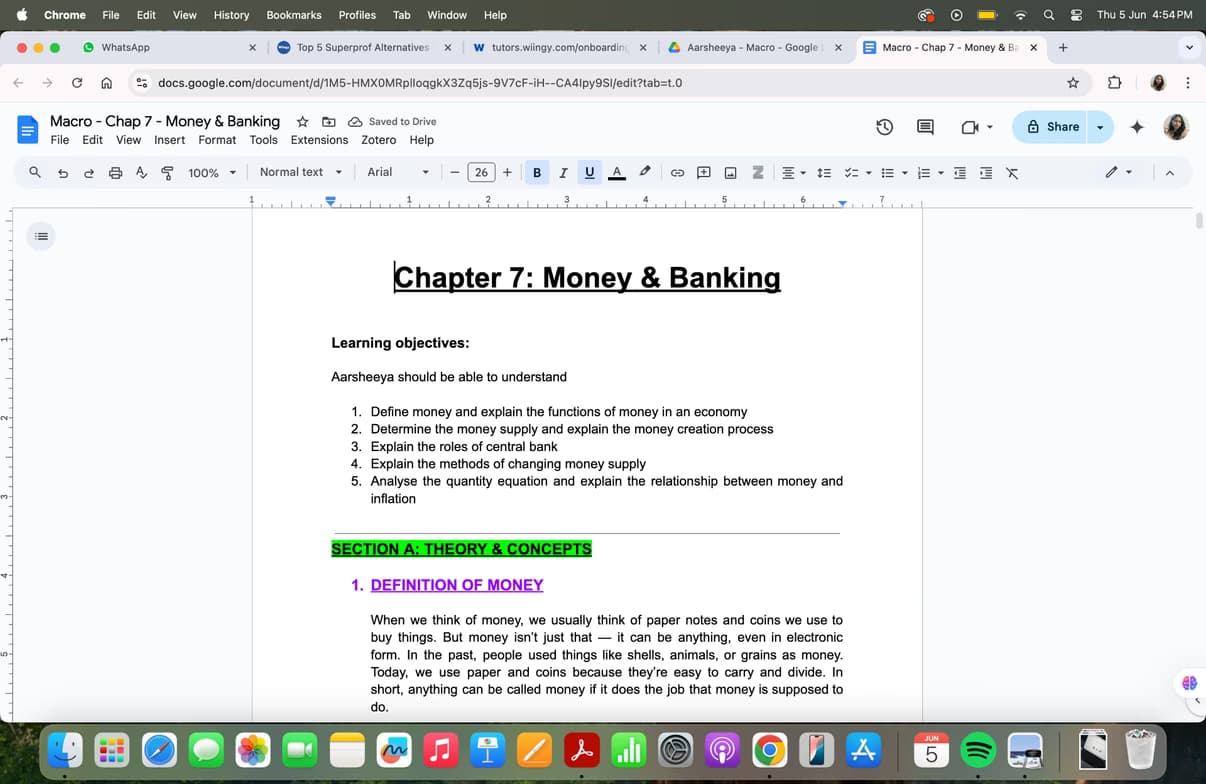
Task: Open the text color picker
Action: 616,172
